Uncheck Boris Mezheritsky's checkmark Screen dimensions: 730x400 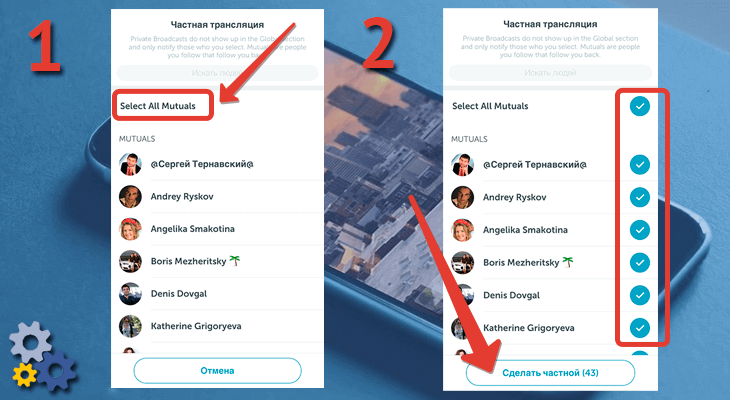coord(640,262)
